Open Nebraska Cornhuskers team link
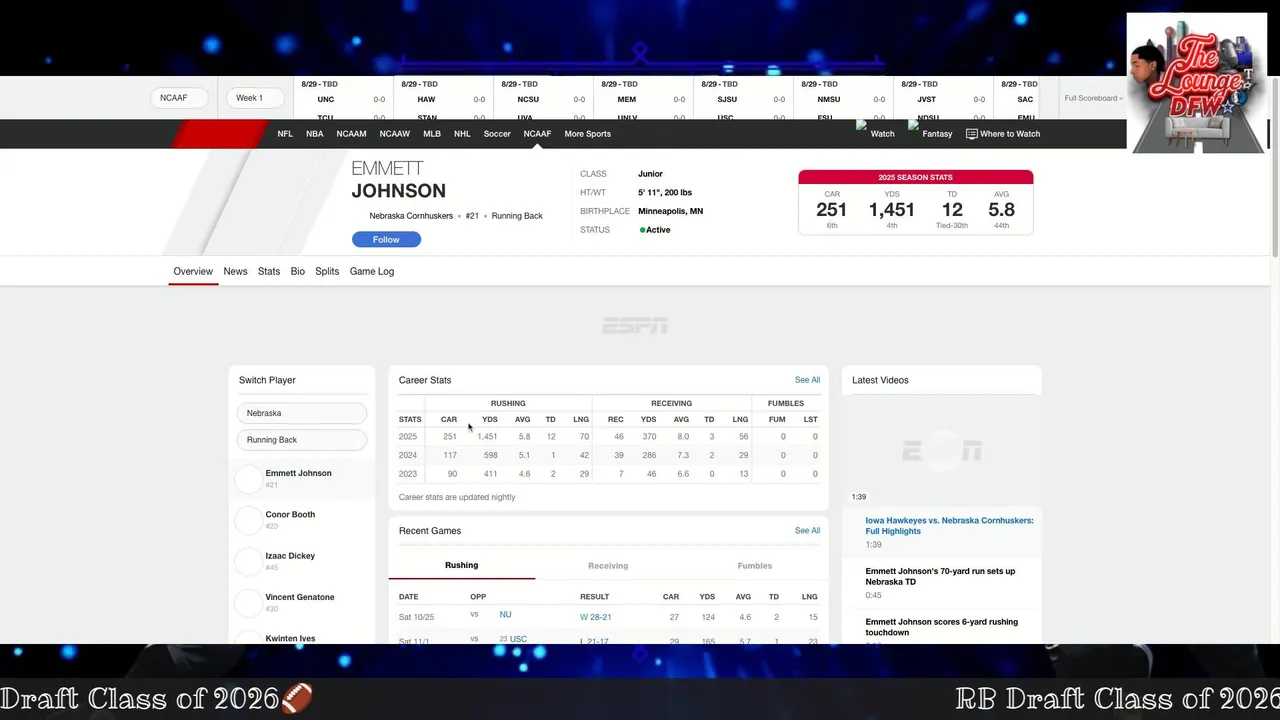1280x720 pixels. click(x=411, y=216)
